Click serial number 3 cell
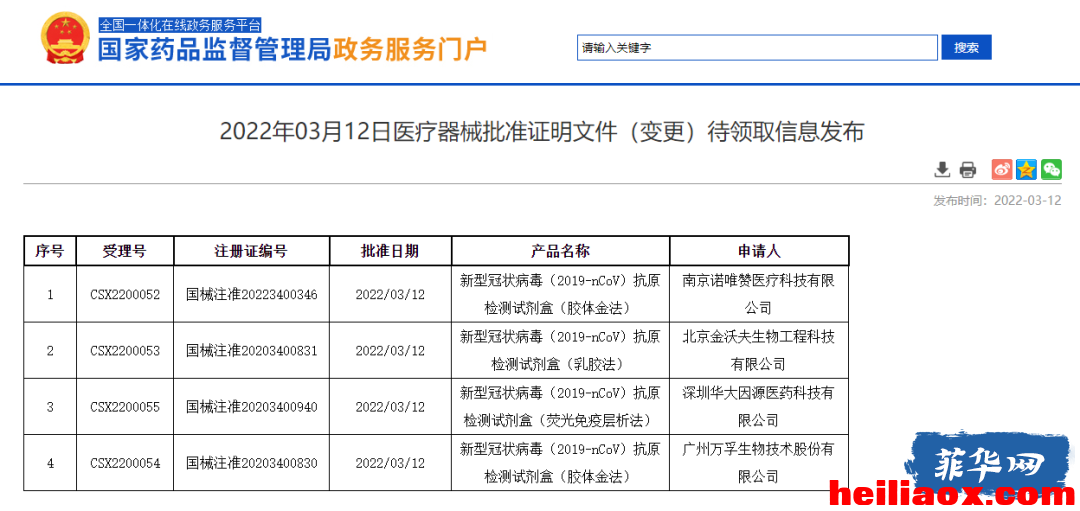1080x511 pixels. click(50, 407)
